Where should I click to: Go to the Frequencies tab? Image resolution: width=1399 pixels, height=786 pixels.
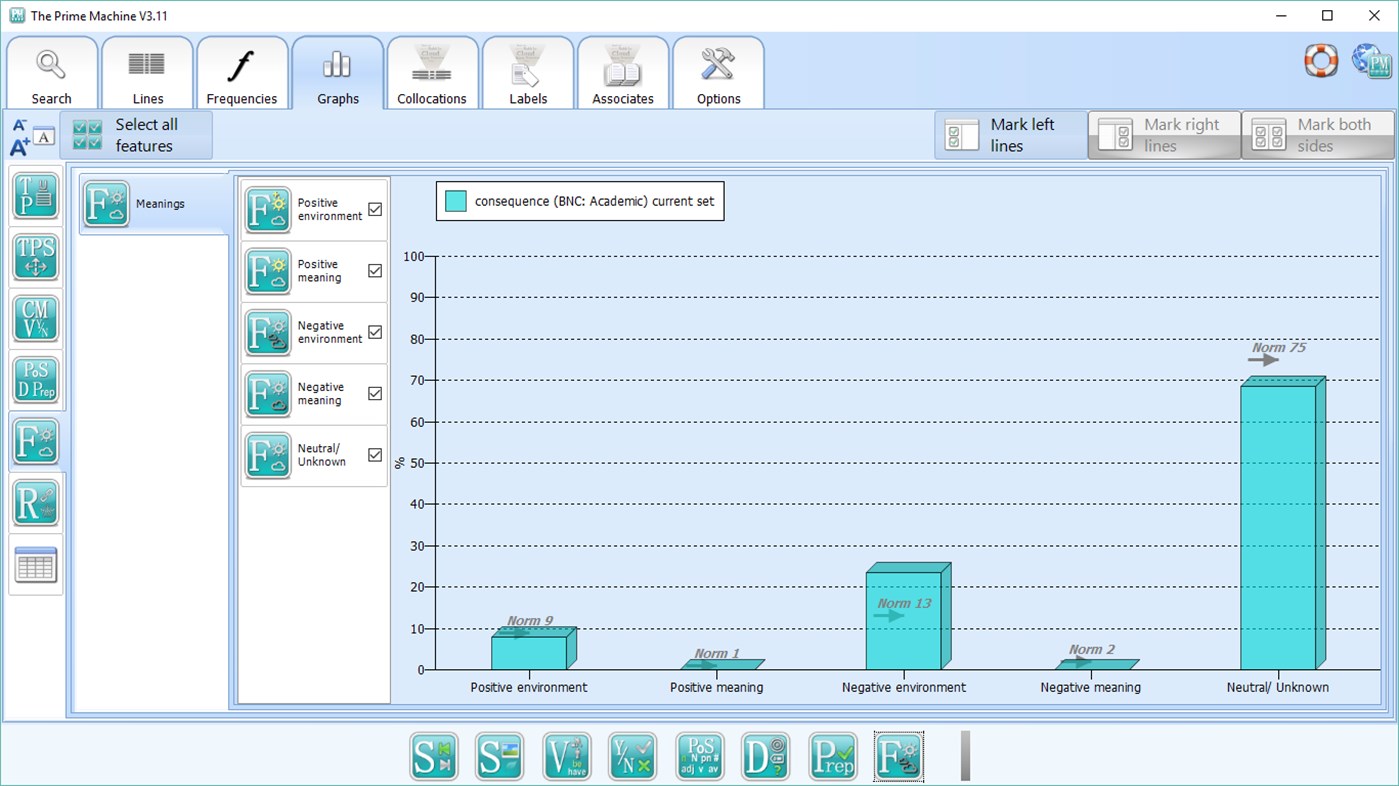[x=242, y=73]
